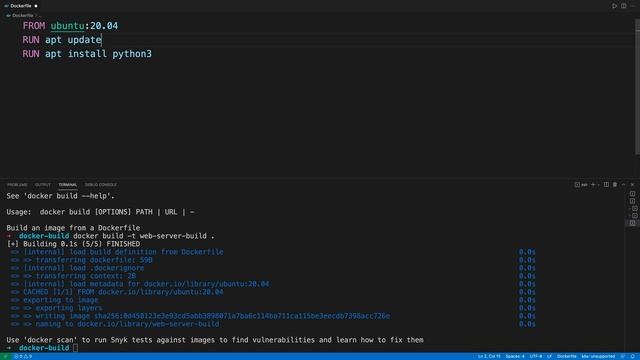
Task: Click 'Usage: docker build [OPTIONS] PATH' line
Action: 100,212
